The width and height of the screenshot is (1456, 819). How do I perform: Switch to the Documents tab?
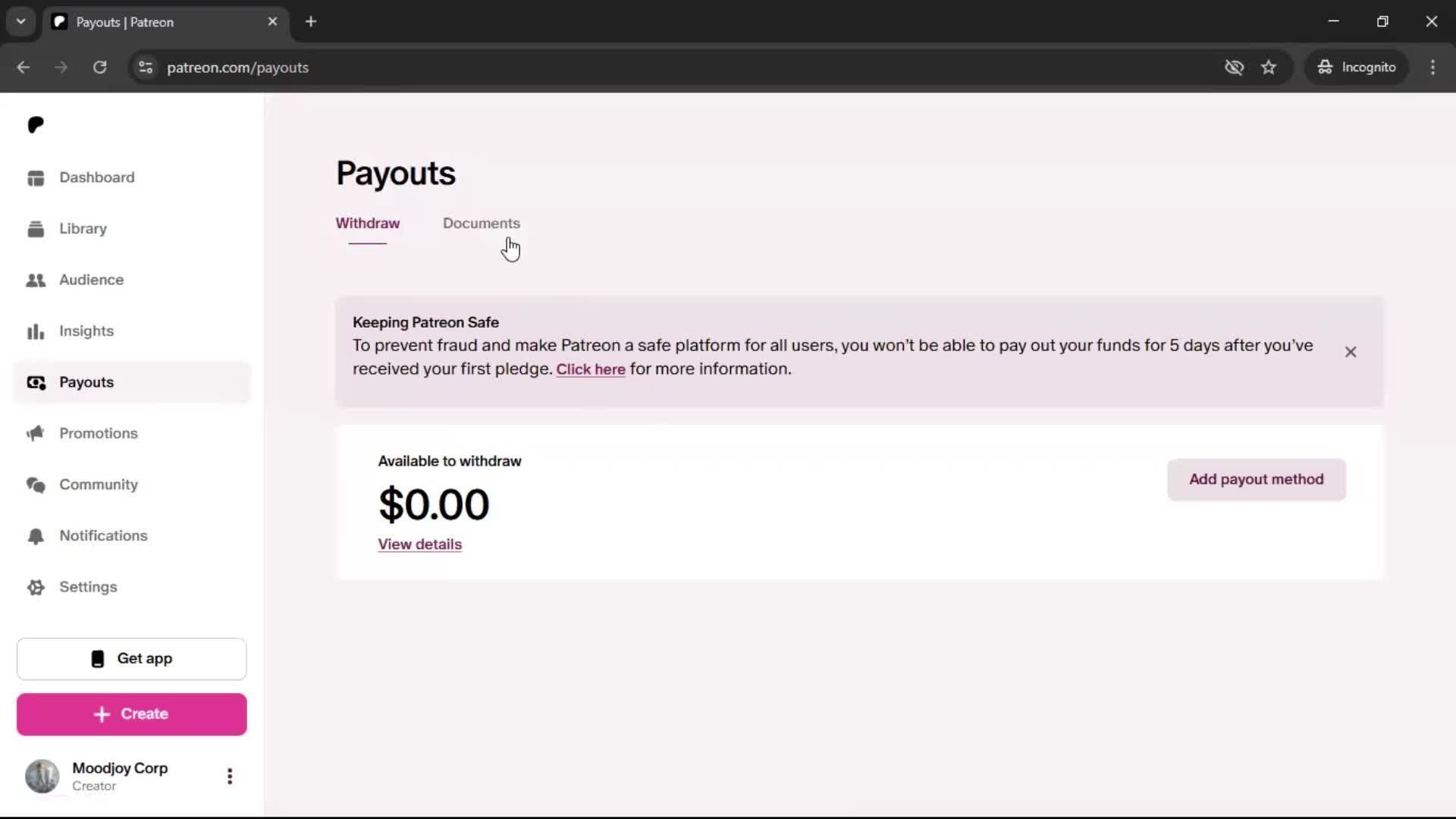tap(482, 223)
